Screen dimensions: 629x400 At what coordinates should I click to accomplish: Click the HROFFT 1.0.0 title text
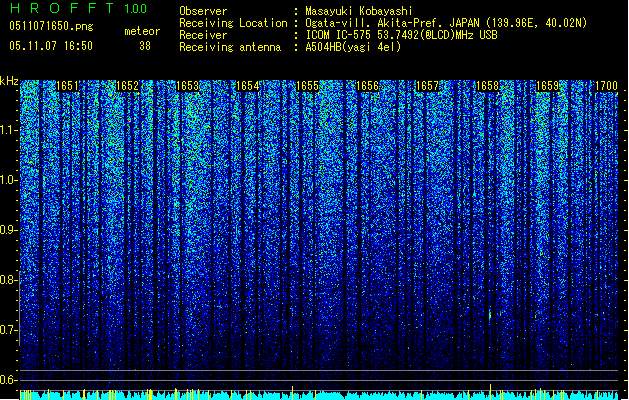tap(79, 8)
